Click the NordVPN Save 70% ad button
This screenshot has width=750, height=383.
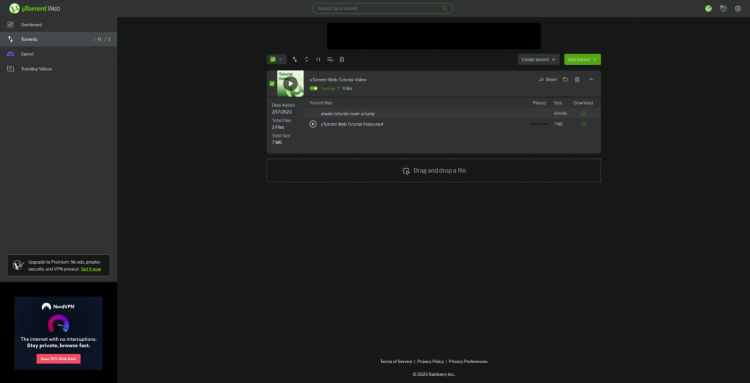point(58,359)
